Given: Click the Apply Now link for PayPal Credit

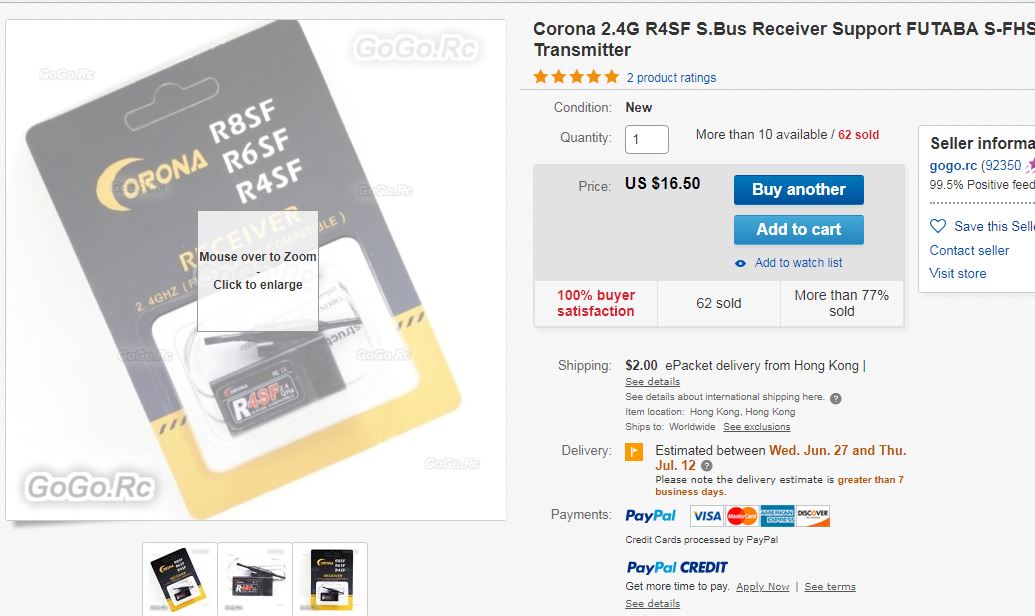Looking at the screenshot, I should click(762, 586).
